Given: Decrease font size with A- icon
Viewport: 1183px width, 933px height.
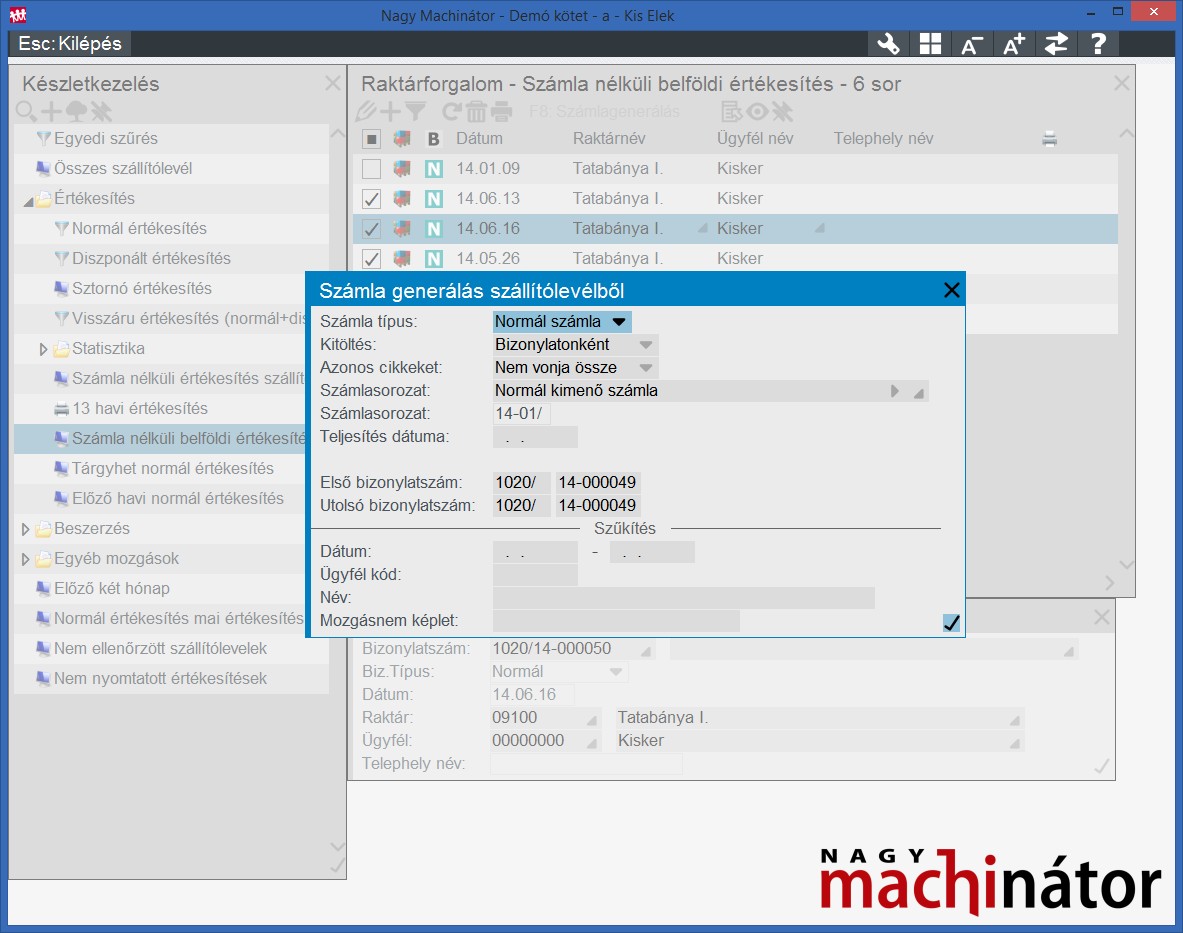Looking at the screenshot, I should pos(971,44).
